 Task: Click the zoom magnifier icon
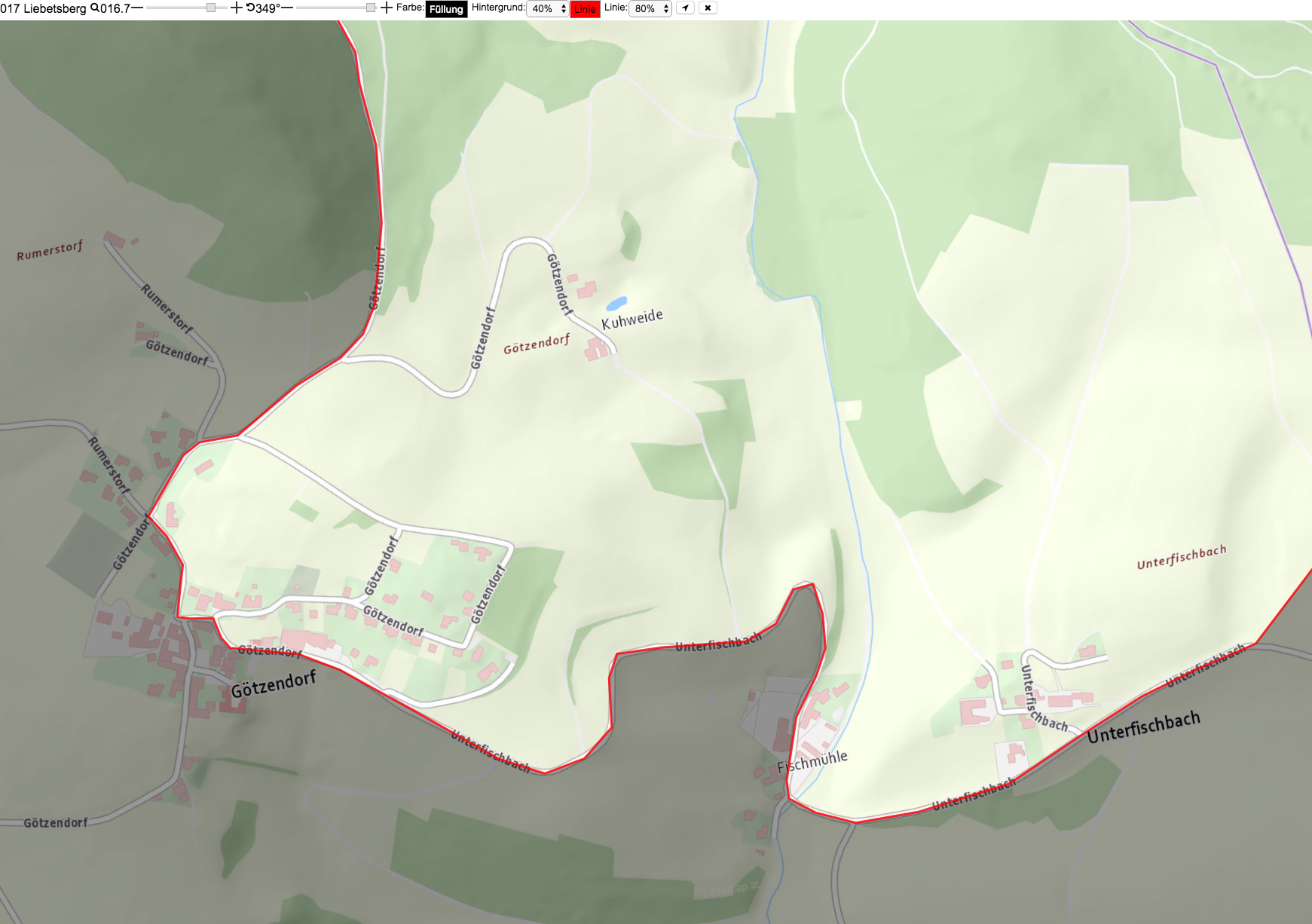pyautogui.click(x=95, y=8)
